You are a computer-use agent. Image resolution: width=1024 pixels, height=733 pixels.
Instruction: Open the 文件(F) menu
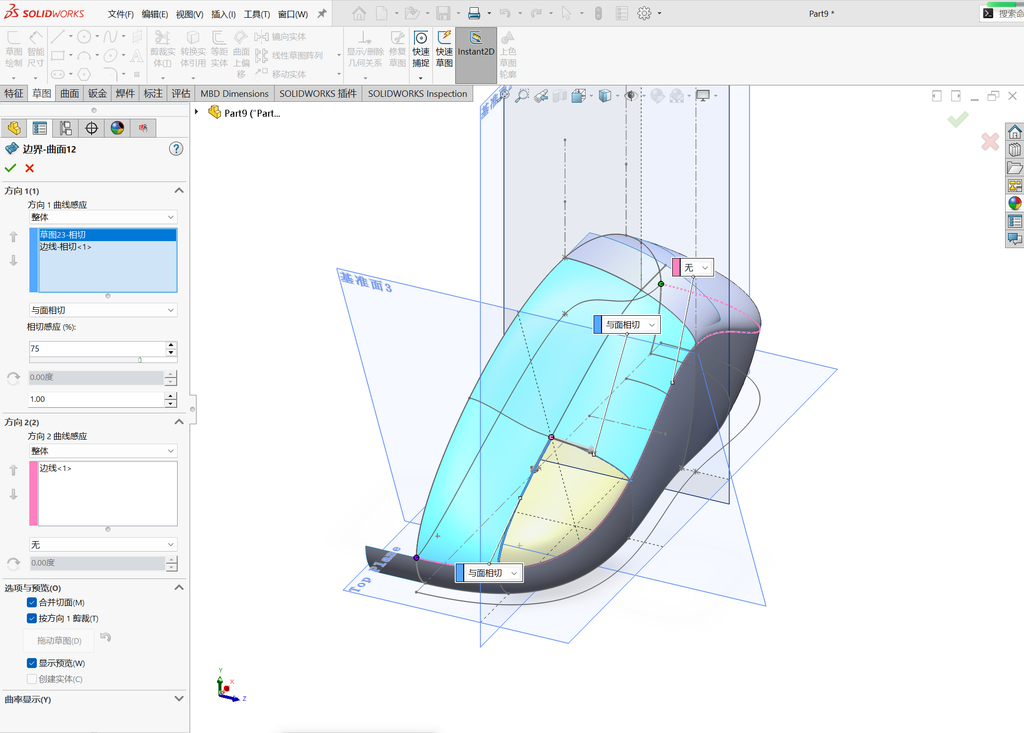tap(121, 14)
